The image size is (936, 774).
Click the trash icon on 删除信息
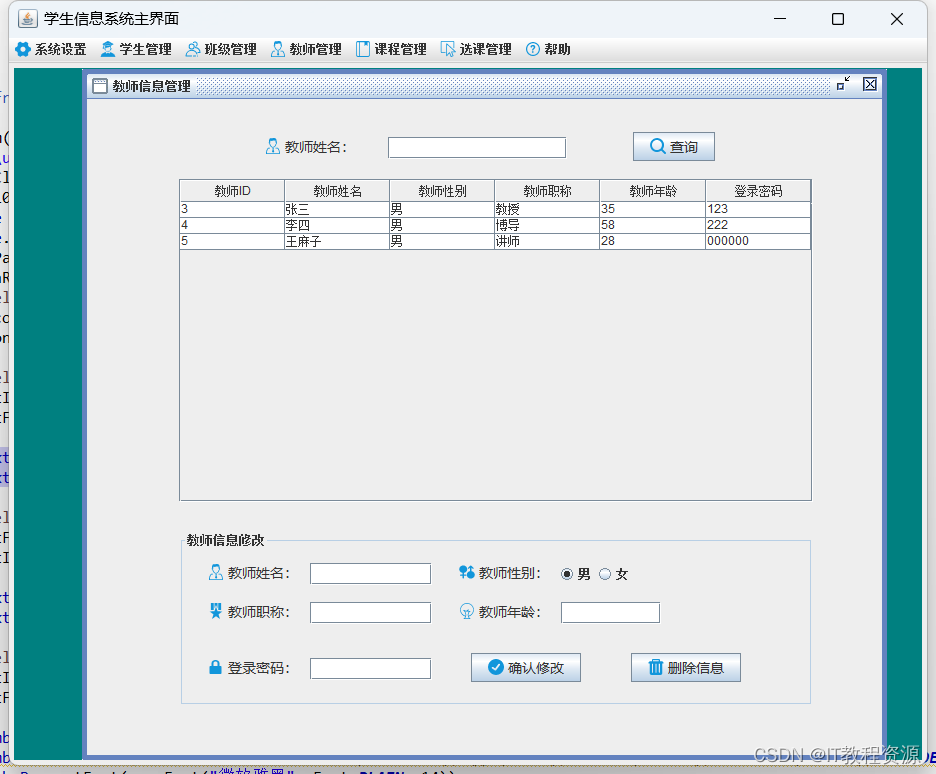point(655,667)
